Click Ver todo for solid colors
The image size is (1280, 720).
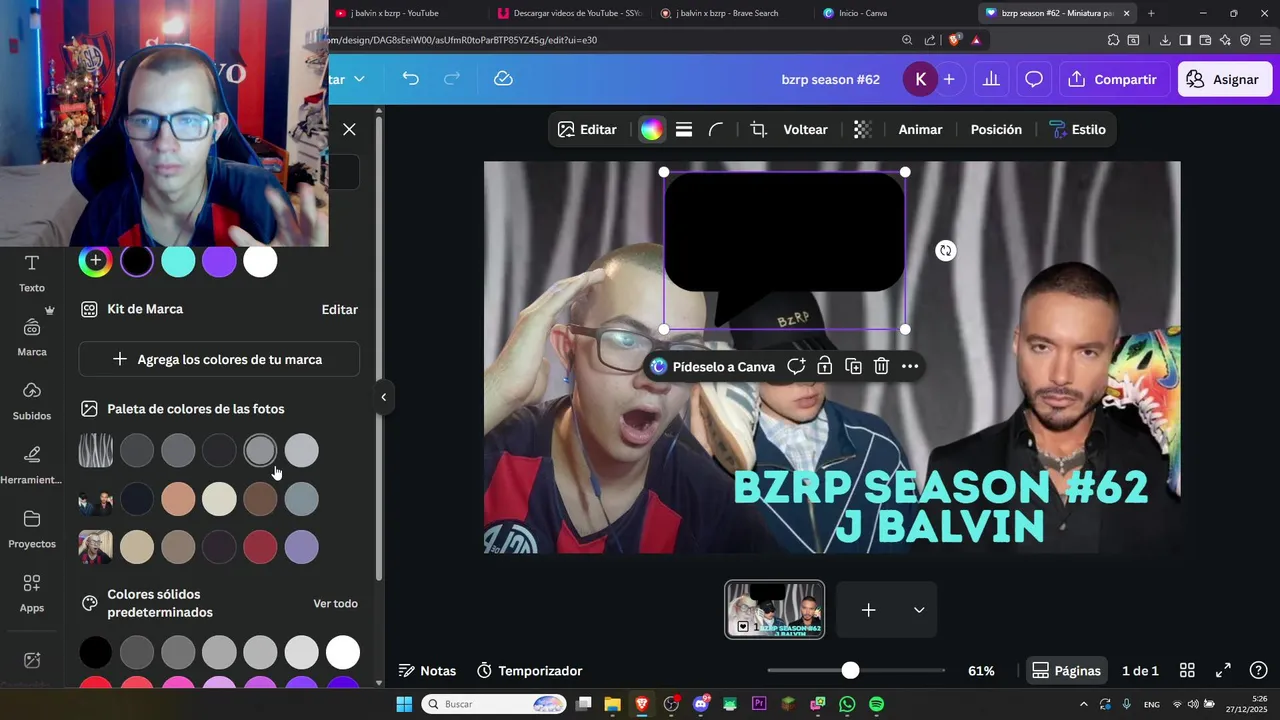335,603
